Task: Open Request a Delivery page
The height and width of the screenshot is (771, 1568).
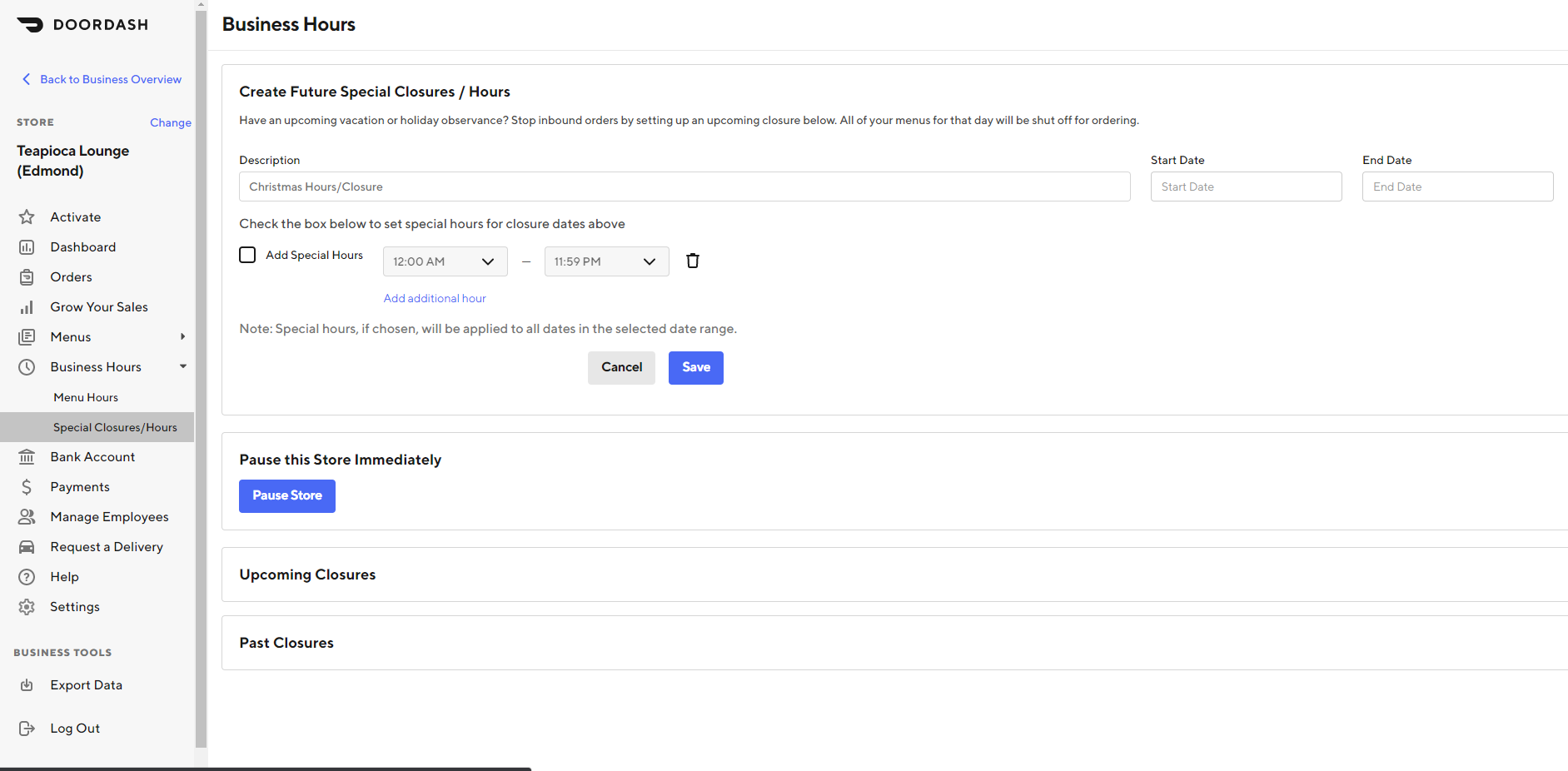Action: pyautogui.click(x=107, y=547)
